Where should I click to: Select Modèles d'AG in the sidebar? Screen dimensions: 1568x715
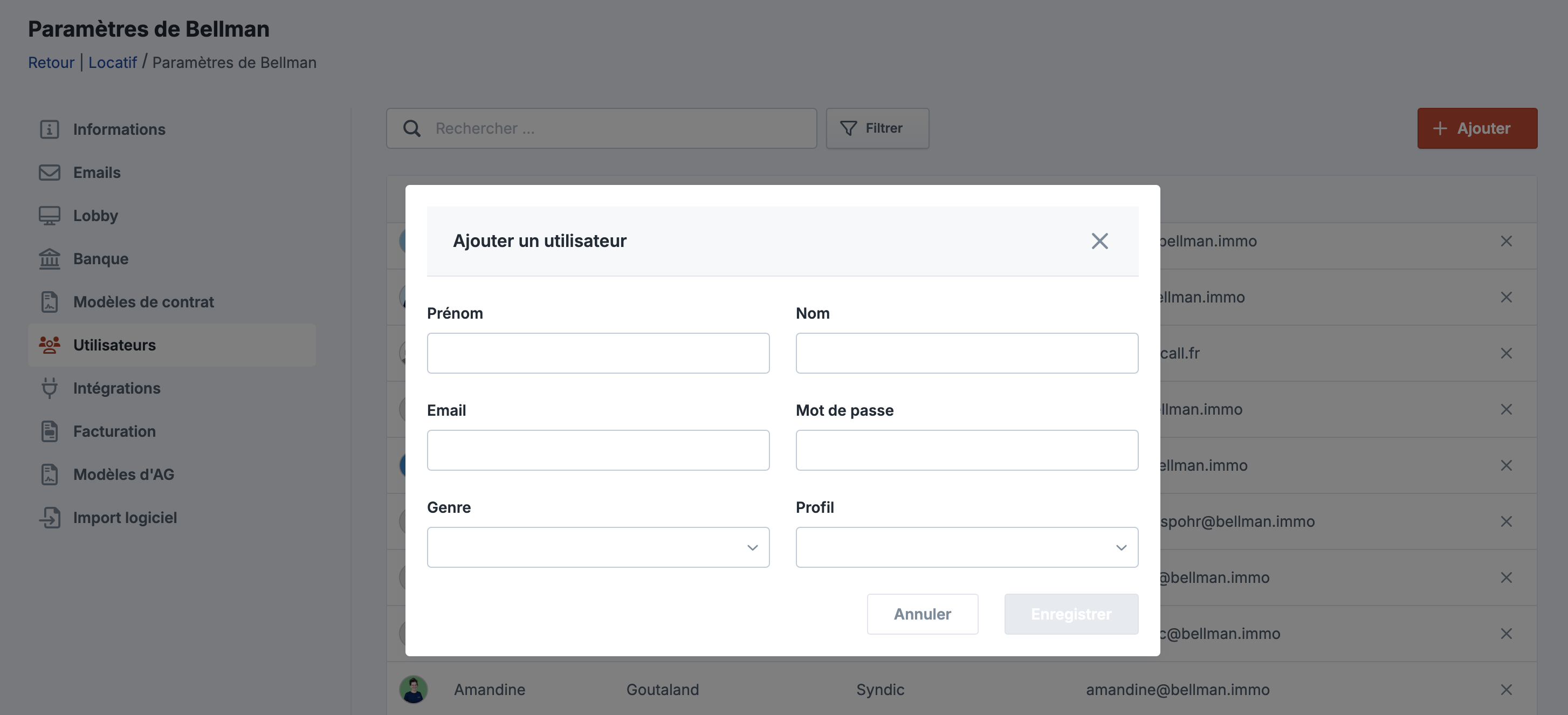point(171,474)
